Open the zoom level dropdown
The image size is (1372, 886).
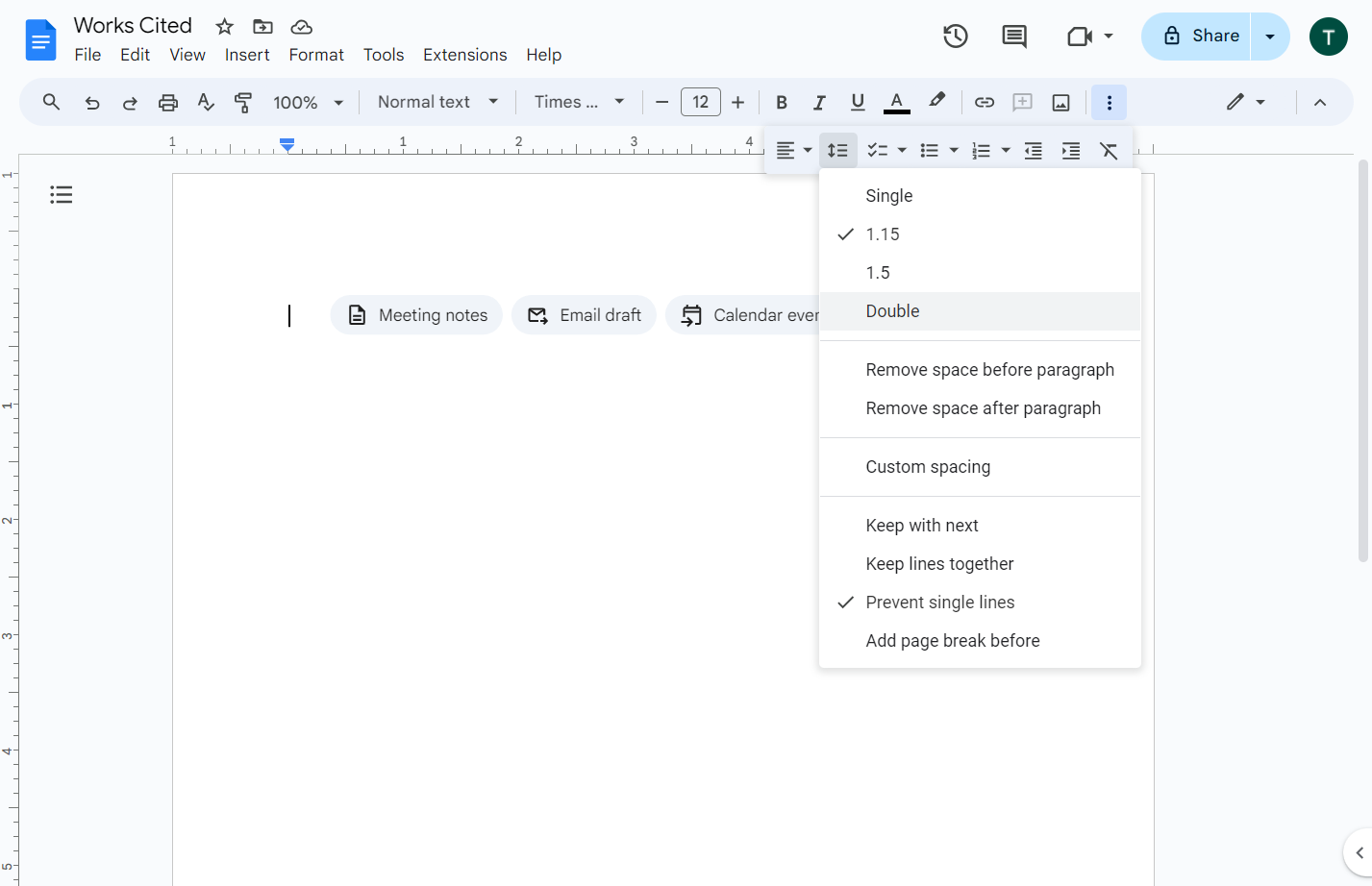(x=308, y=103)
